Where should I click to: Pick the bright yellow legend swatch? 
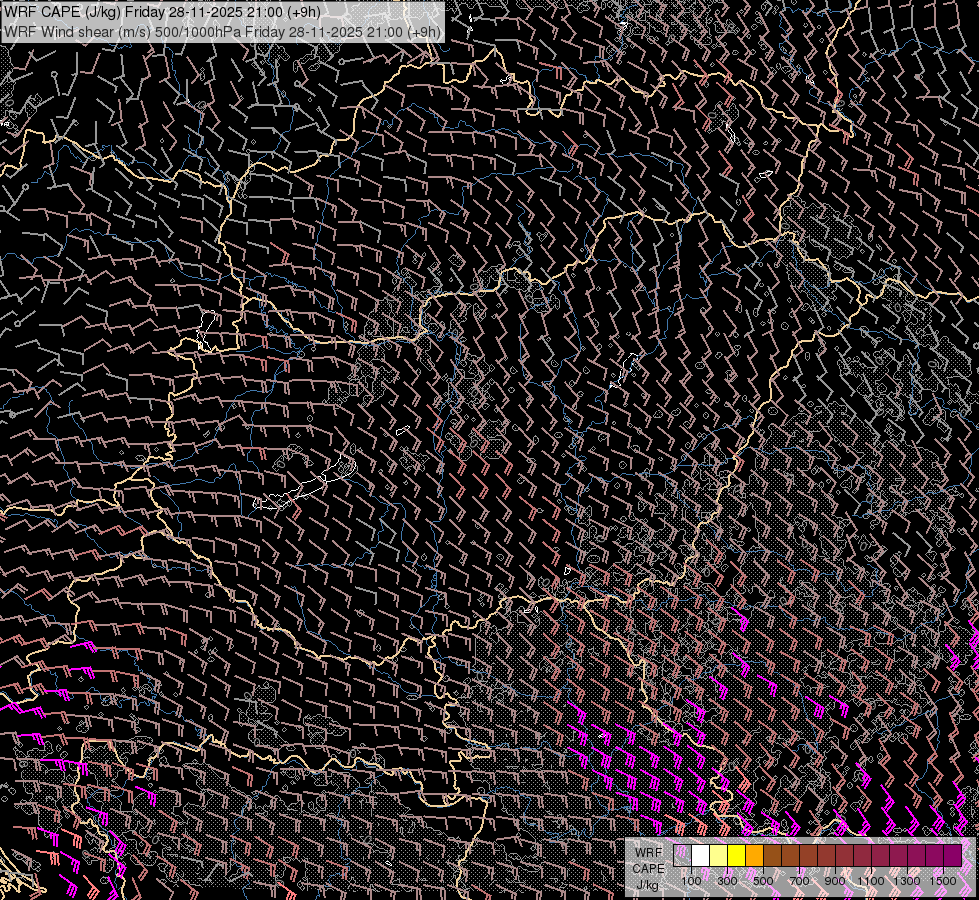736,856
